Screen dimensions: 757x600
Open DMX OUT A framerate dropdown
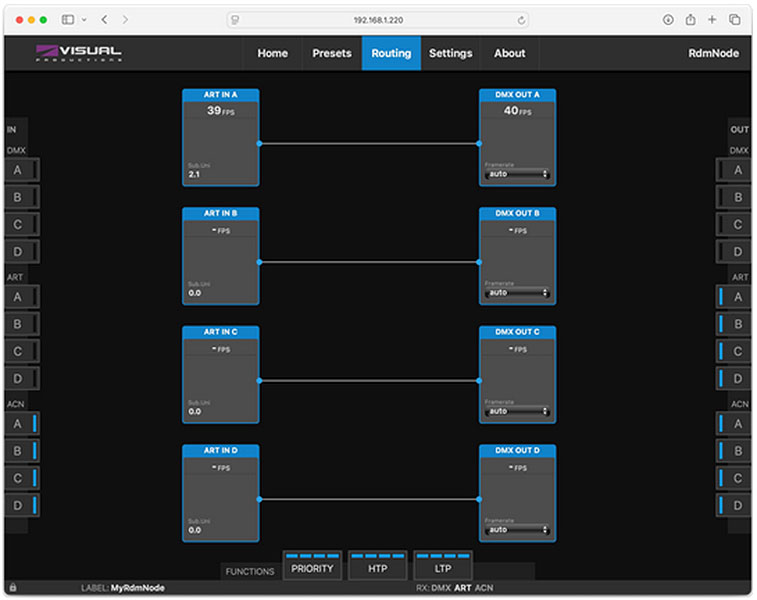517,174
